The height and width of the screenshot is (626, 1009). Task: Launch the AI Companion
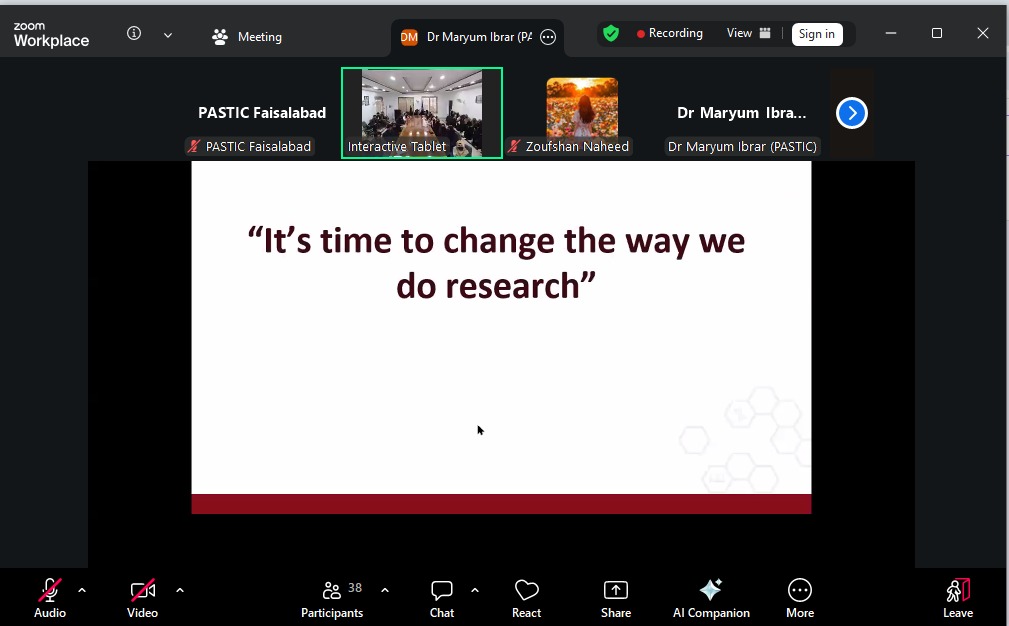pyautogui.click(x=711, y=596)
